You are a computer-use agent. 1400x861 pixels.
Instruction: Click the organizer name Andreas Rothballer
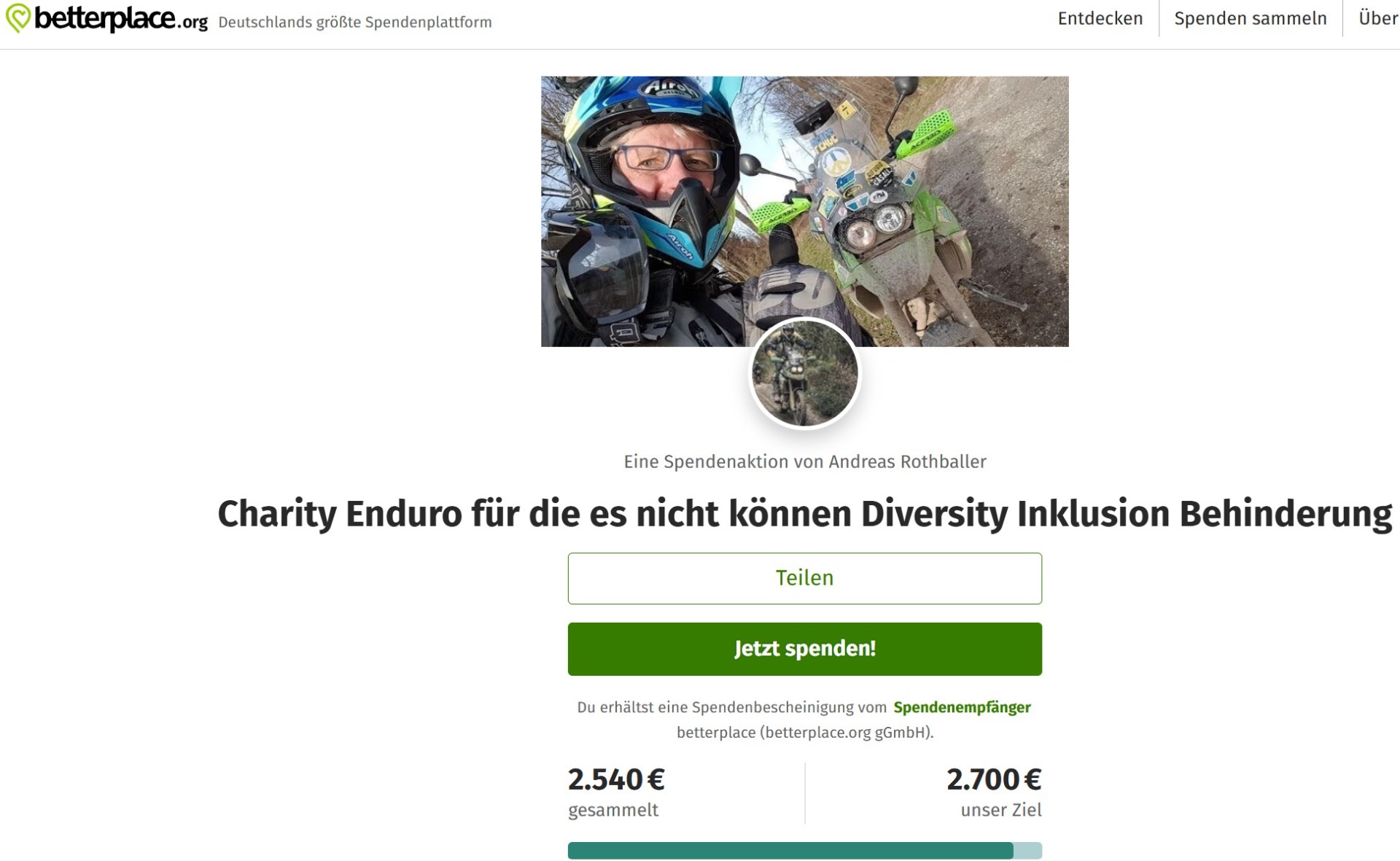coord(907,461)
